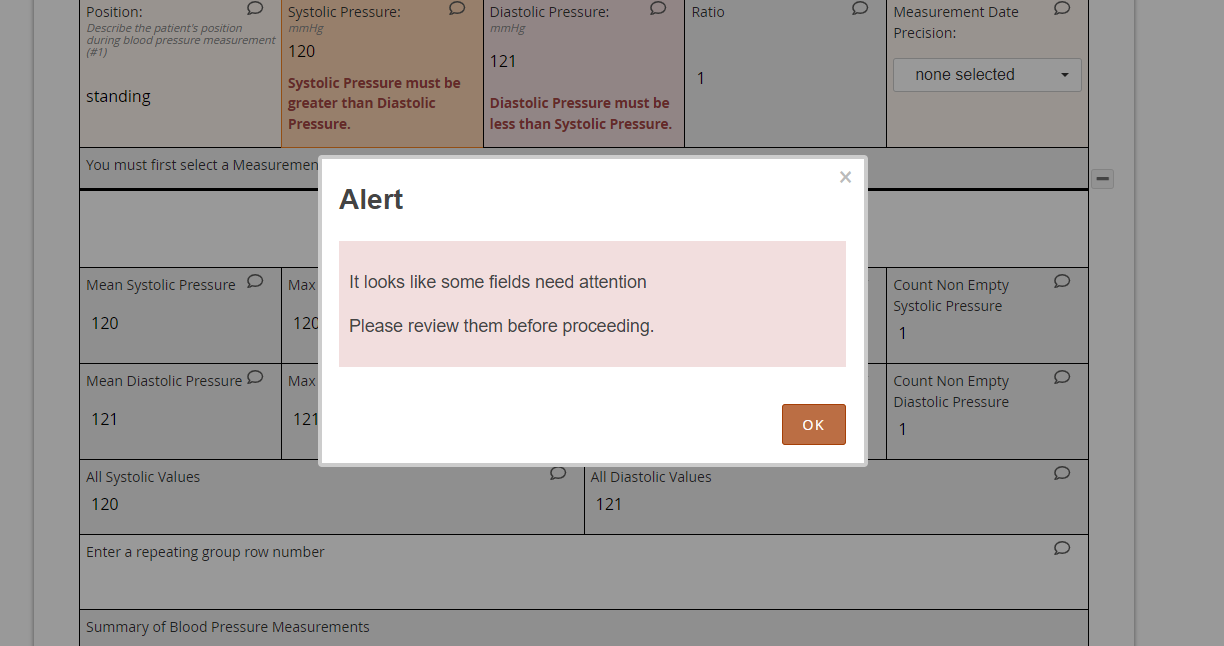
Task: Click the All Systolic Values comment icon
Action: point(558,473)
